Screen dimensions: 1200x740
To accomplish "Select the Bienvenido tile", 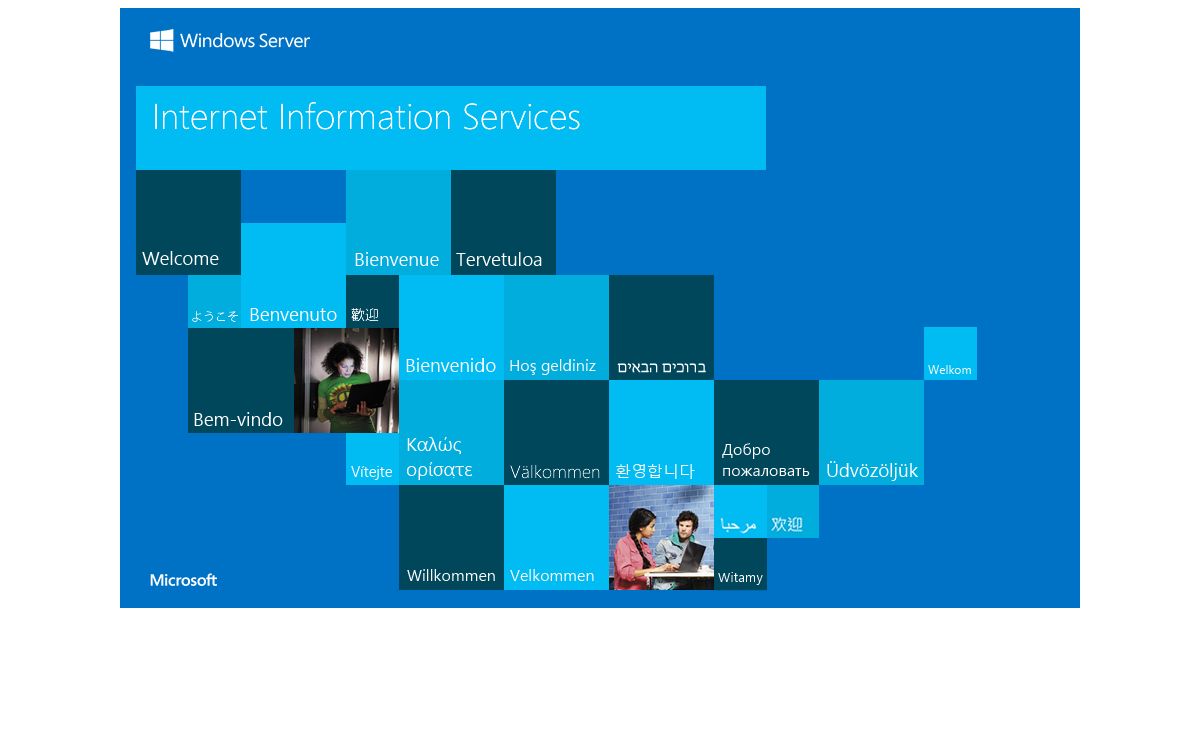I will click(451, 327).
